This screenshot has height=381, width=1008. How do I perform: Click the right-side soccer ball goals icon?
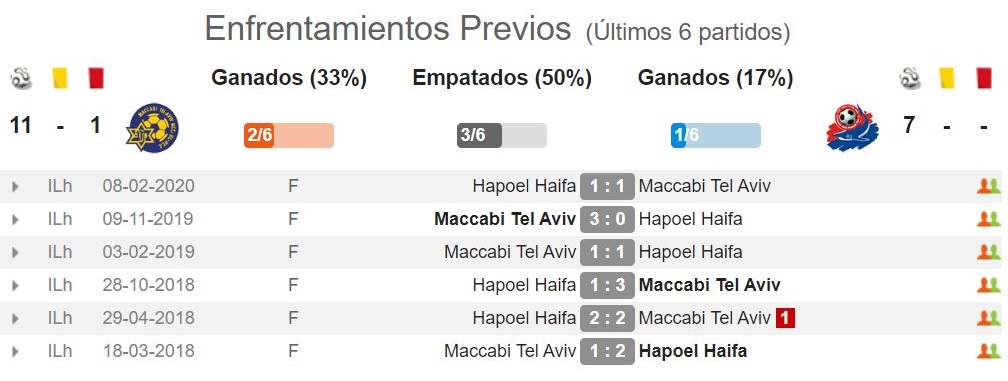[x=910, y=78]
